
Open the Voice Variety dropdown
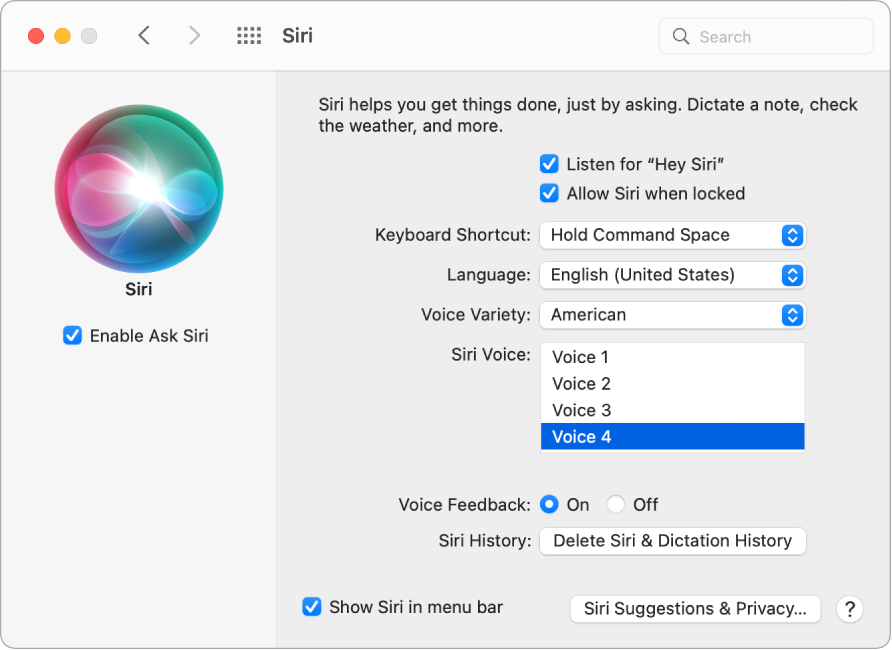[x=672, y=315]
